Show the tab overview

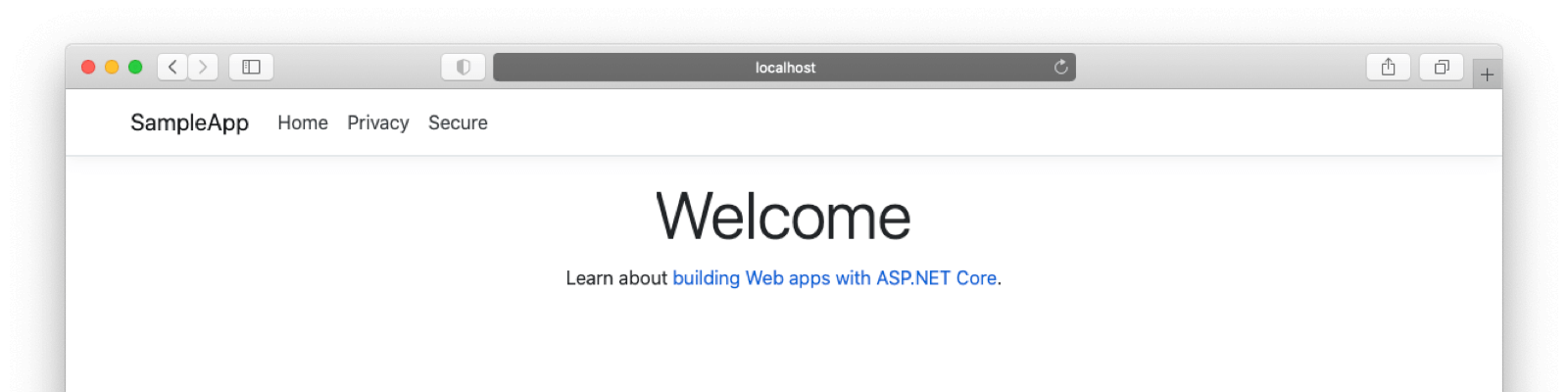(x=1442, y=67)
